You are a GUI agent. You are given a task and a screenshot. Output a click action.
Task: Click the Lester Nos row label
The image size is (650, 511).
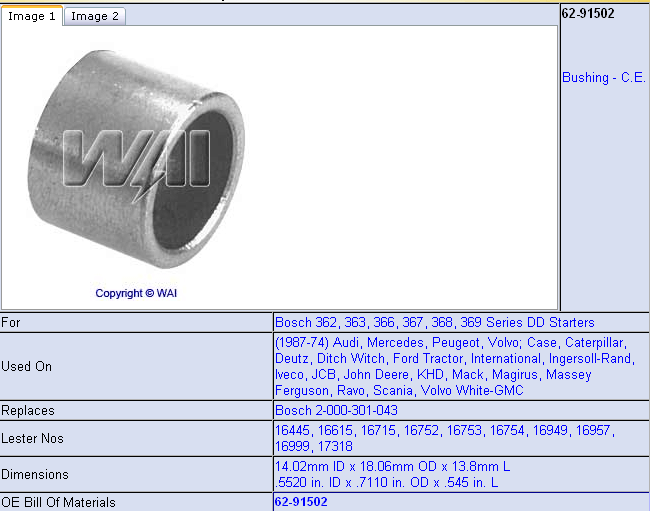tap(32, 438)
